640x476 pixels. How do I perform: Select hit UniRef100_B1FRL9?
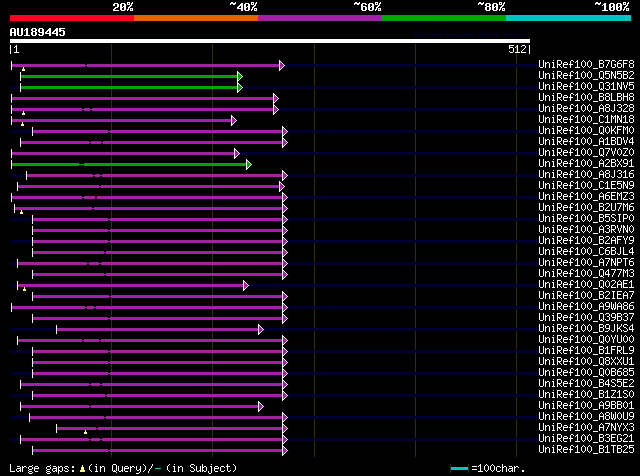tap(586, 351)
